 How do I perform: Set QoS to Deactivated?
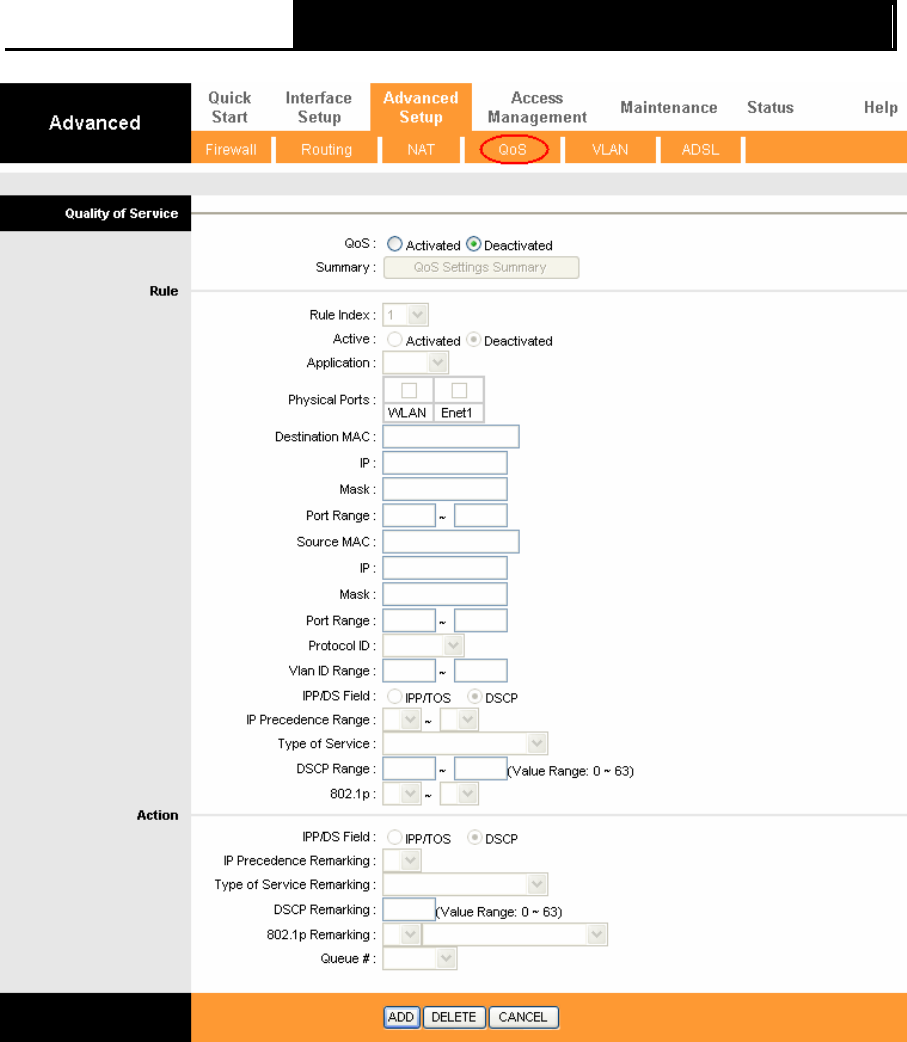click(473, 244)
